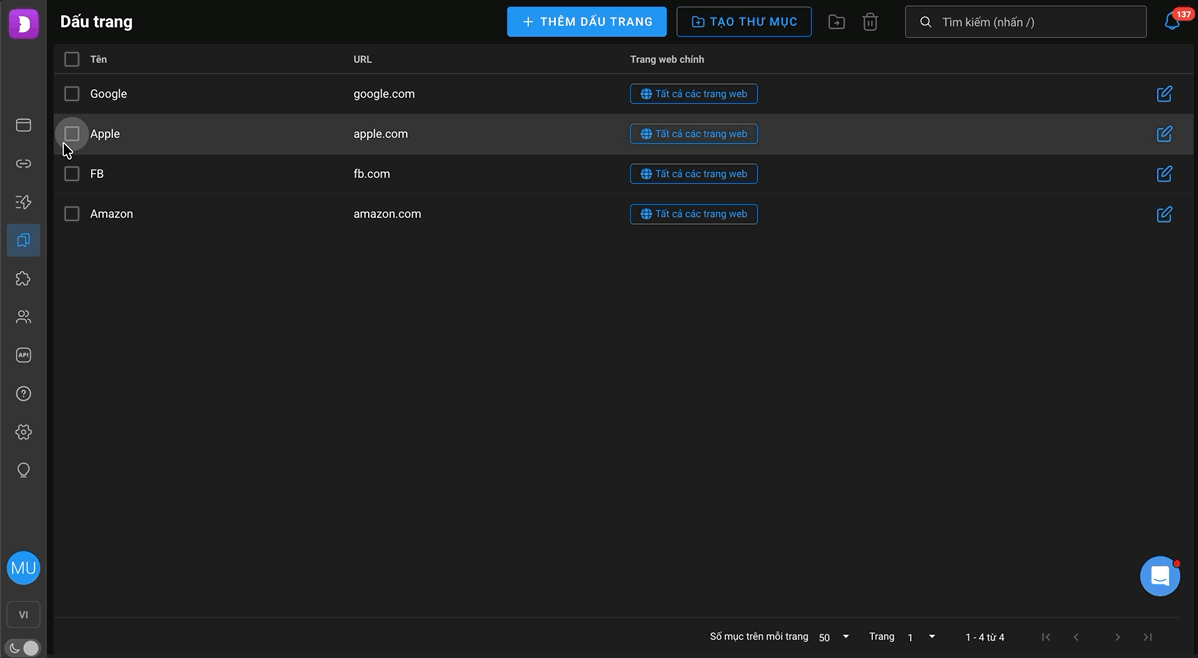1198x658 pixels.
Task: Check the Apple row checkbox
Action: pyautogui.click(x=72, y=134)
